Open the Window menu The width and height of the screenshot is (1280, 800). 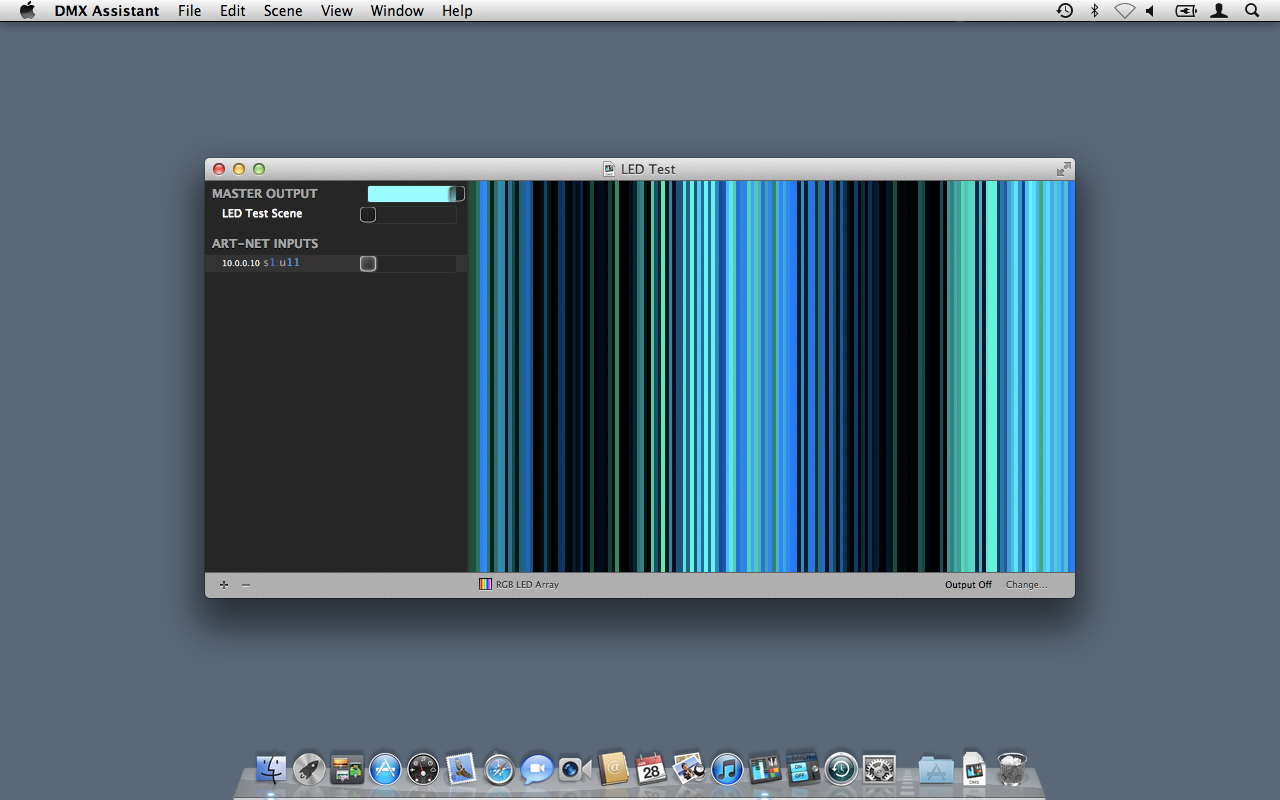pyautogui.click(x=397, y=11)
